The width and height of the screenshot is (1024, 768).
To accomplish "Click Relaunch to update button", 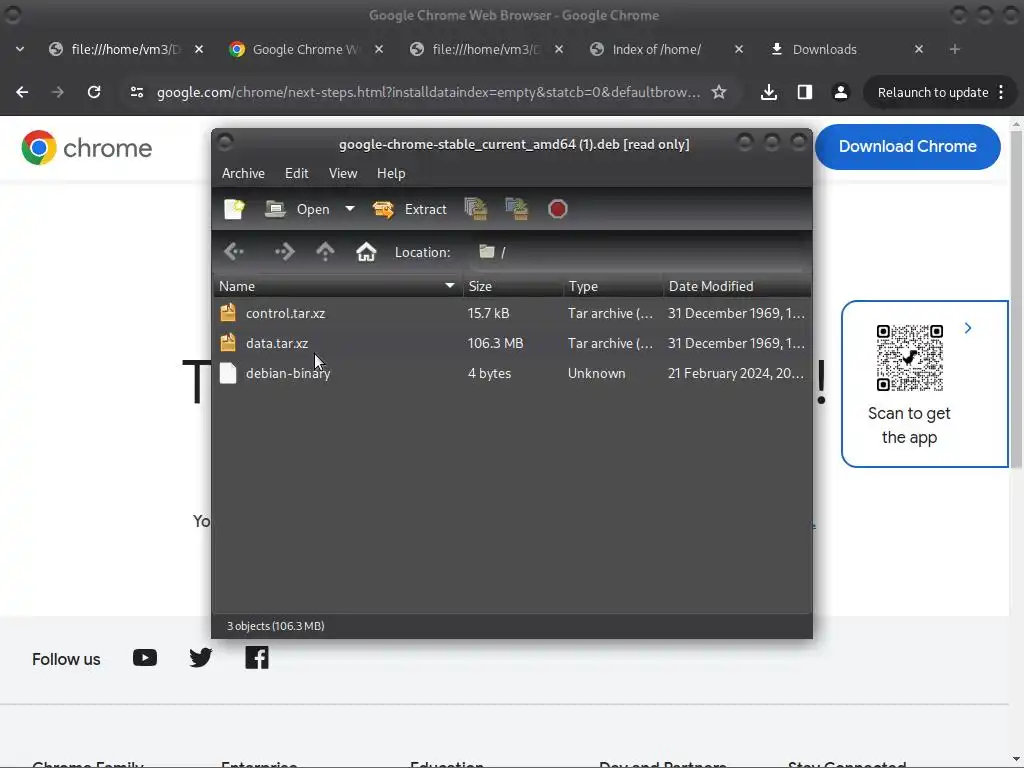I will 932,92.
